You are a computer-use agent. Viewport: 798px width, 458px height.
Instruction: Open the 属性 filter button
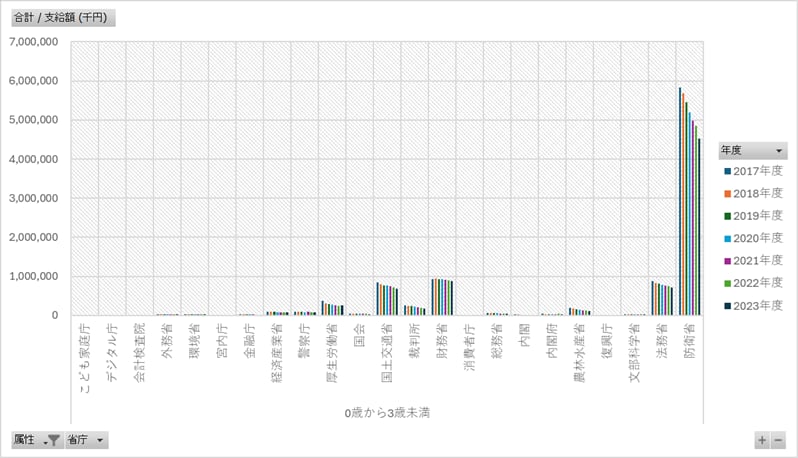[37, 440]
